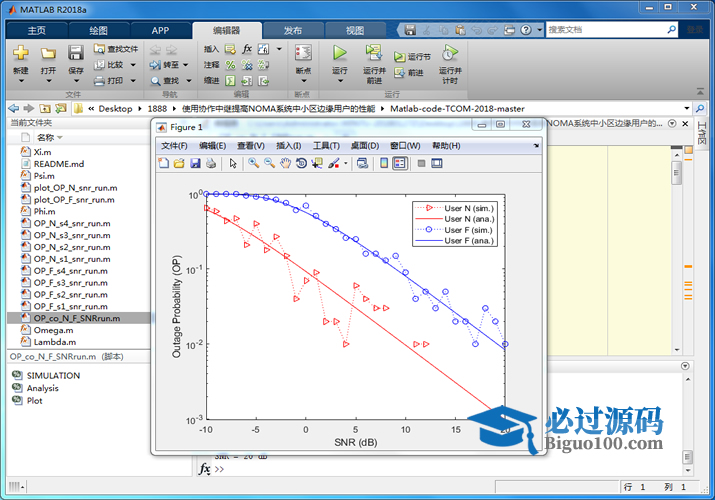Click the back arrow in the address bar

click(x=14, y=108)
